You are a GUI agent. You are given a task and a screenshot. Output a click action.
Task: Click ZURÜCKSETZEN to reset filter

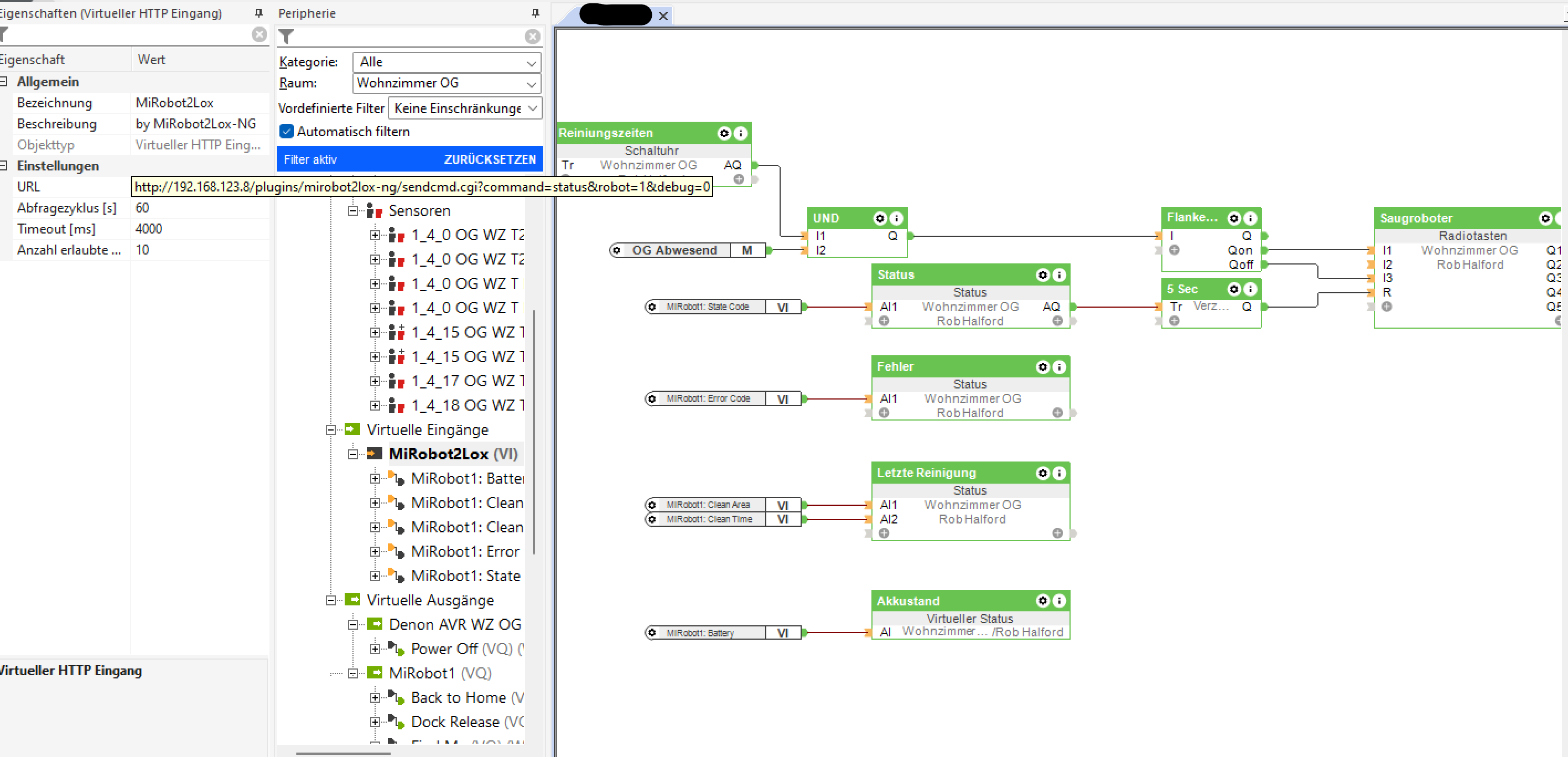click(490, 159)
